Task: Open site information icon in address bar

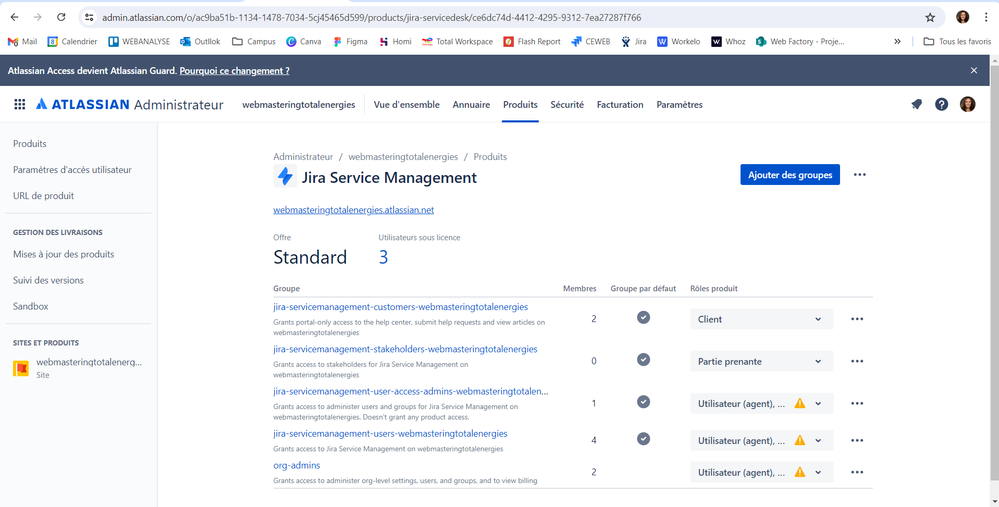Action: pos(89,17)
